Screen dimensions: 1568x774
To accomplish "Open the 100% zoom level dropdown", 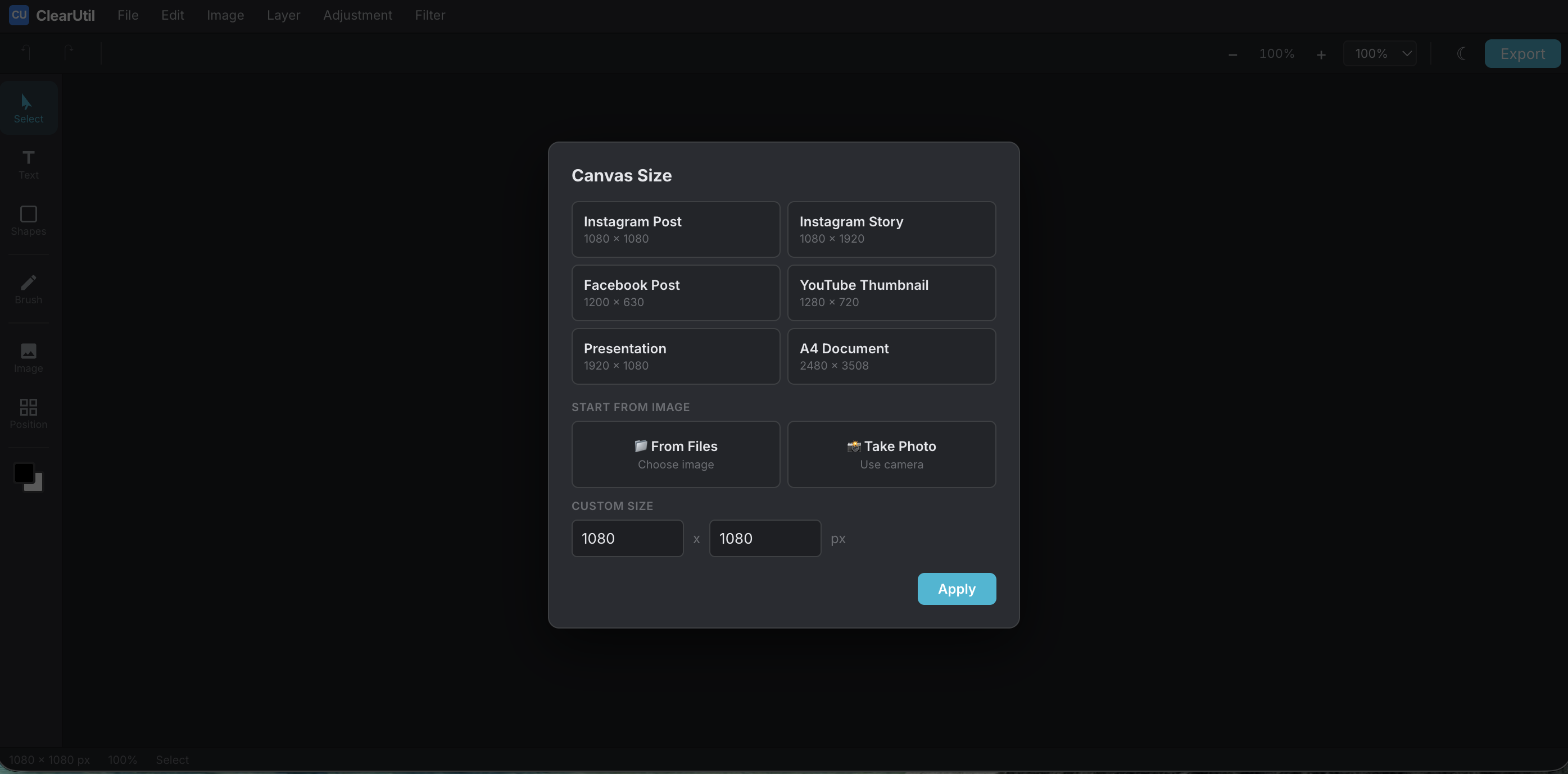I will 1380,53.
